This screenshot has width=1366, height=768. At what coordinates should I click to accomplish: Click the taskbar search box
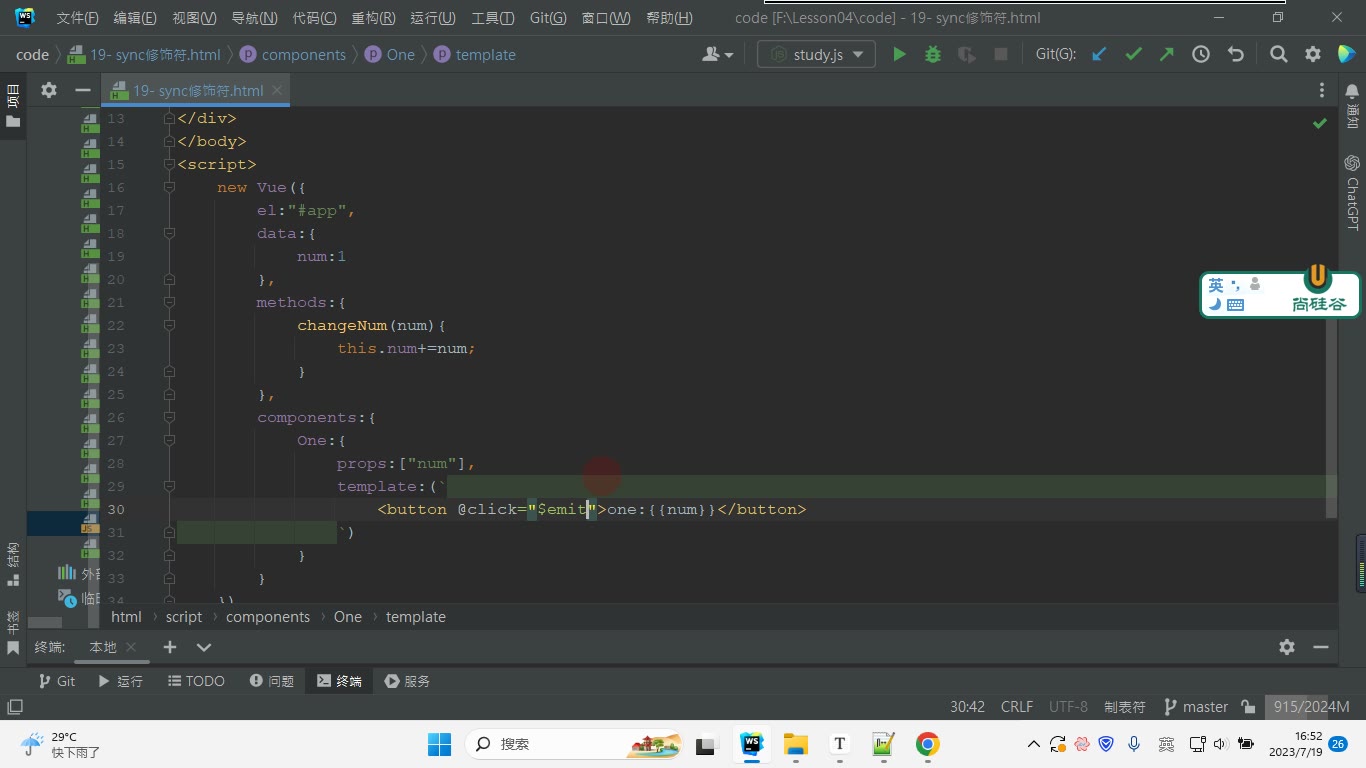tap(575, 744)
